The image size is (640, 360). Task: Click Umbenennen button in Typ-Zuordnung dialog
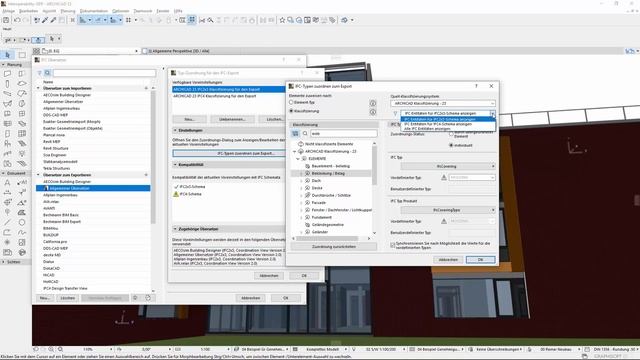(x=232, y=119)
